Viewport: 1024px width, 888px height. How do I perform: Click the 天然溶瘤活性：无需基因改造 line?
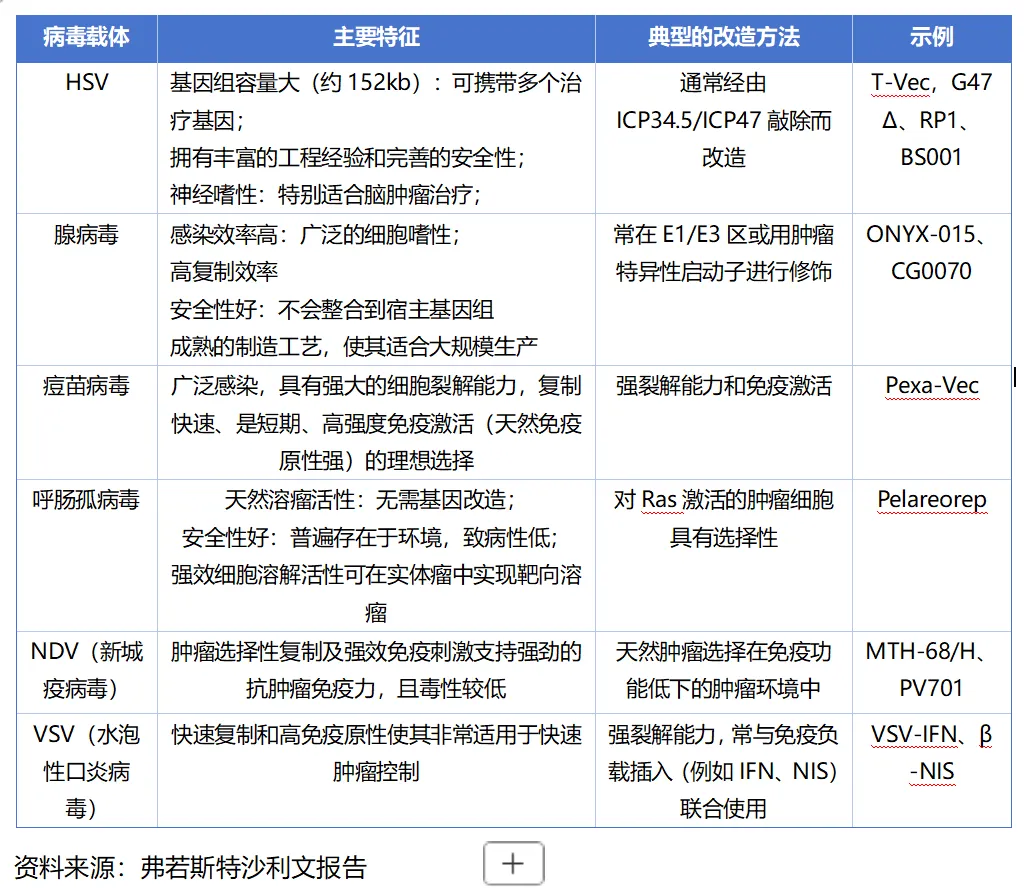pos(370,500)
